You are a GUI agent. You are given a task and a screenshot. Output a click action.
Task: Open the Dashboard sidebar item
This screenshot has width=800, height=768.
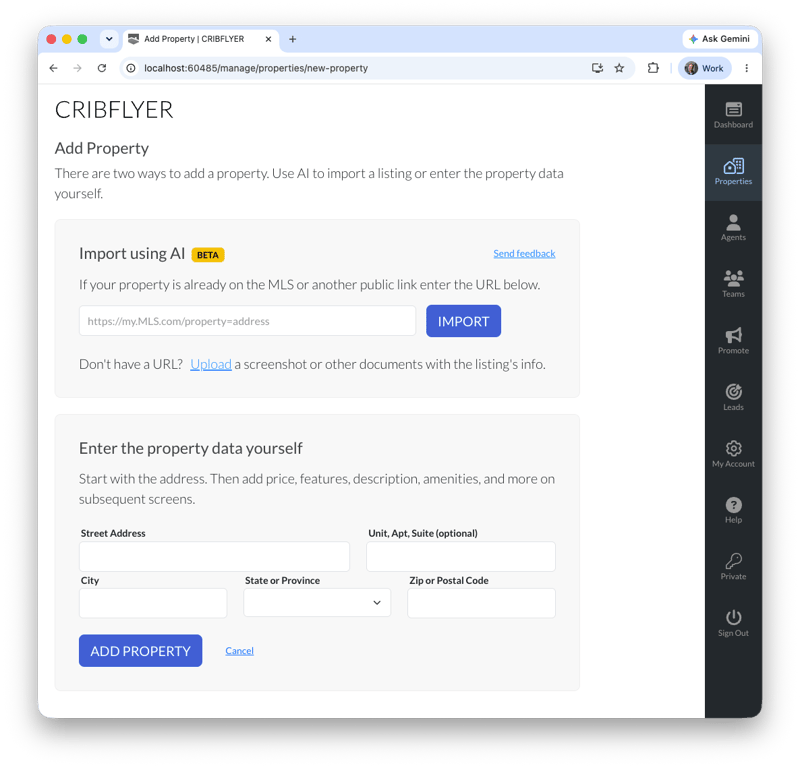733,115
